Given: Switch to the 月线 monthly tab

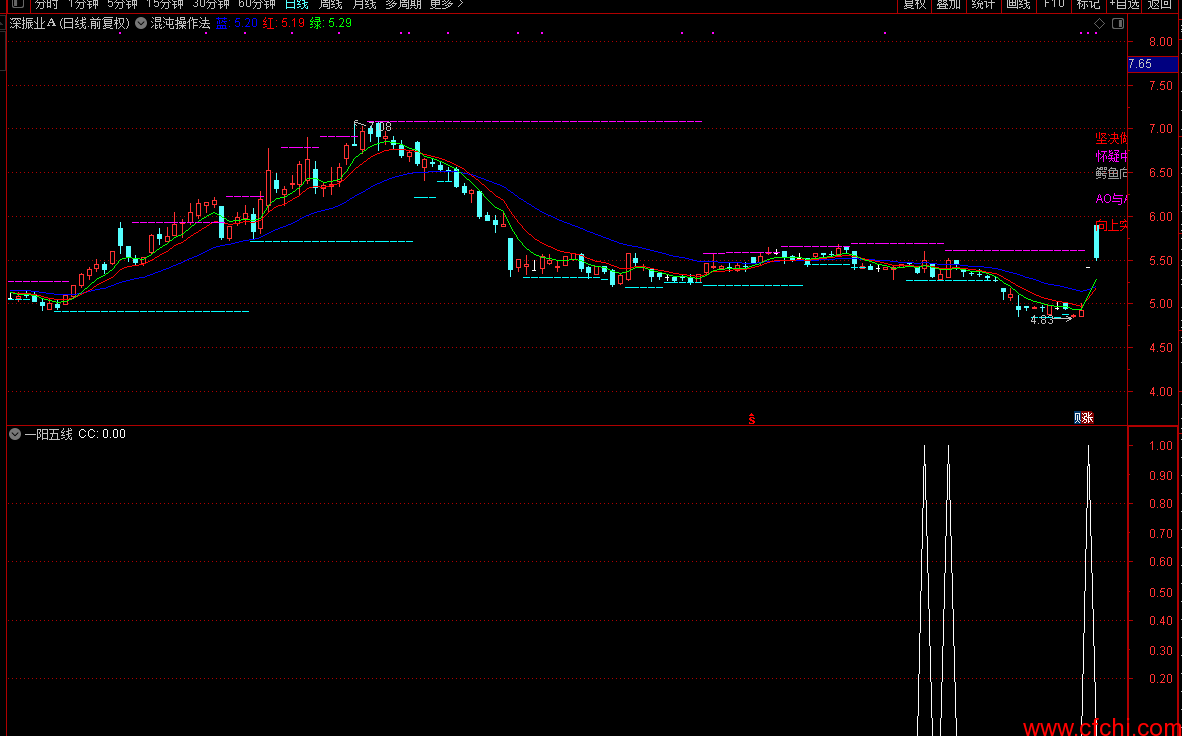Looking at the screenshot, I should click(x=364, y=4).
